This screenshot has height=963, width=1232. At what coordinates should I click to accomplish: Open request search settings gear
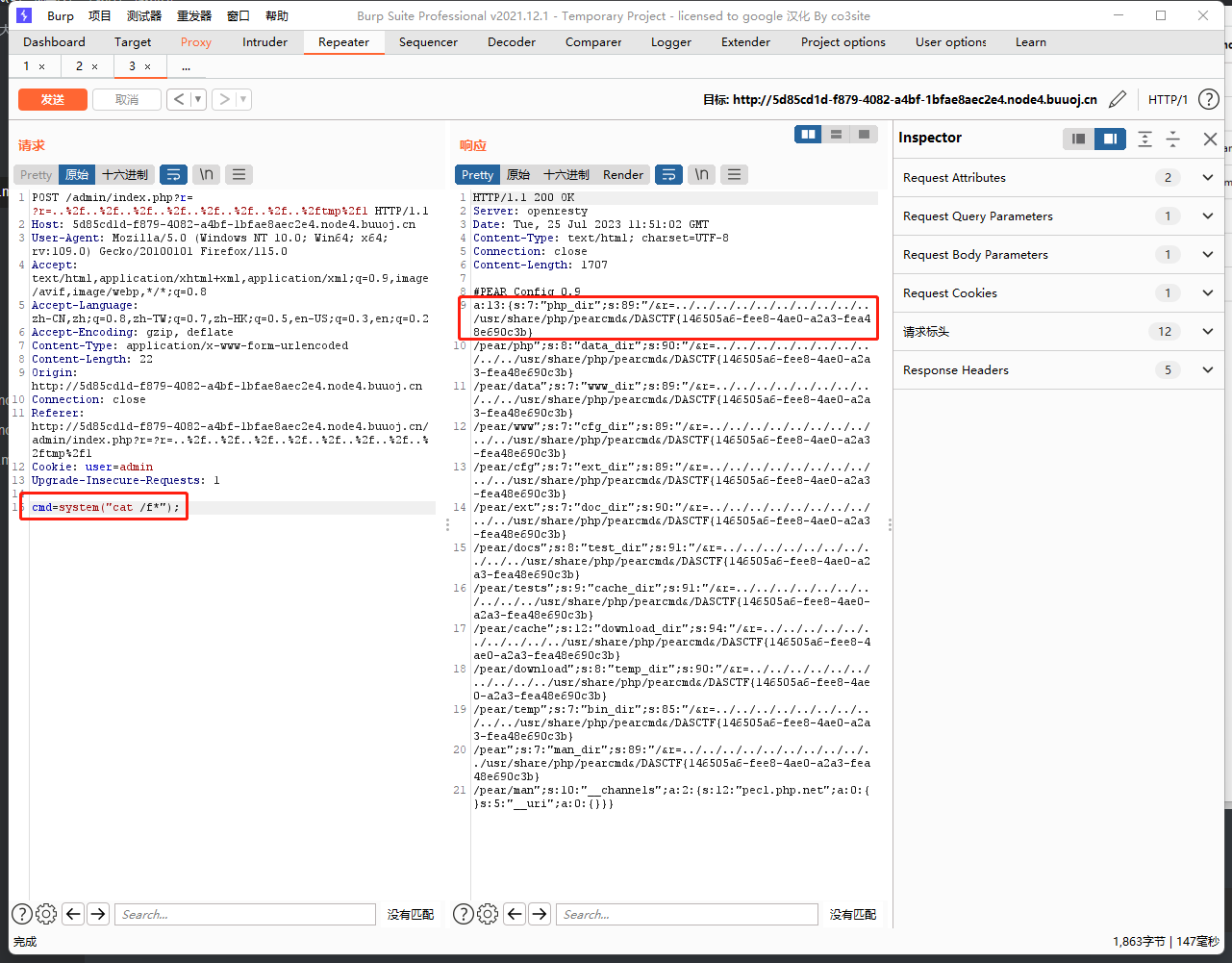pyautogui.click(x=46, y=914)
